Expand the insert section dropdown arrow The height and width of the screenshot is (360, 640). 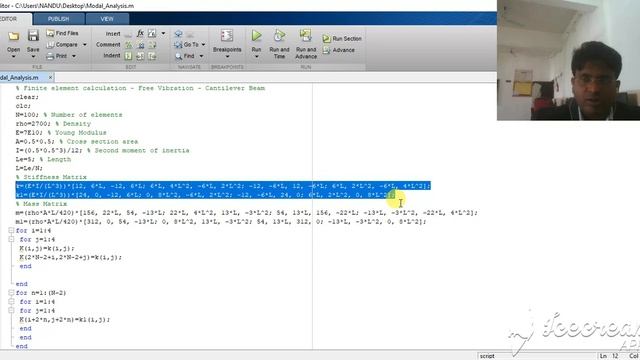[163, 33]
